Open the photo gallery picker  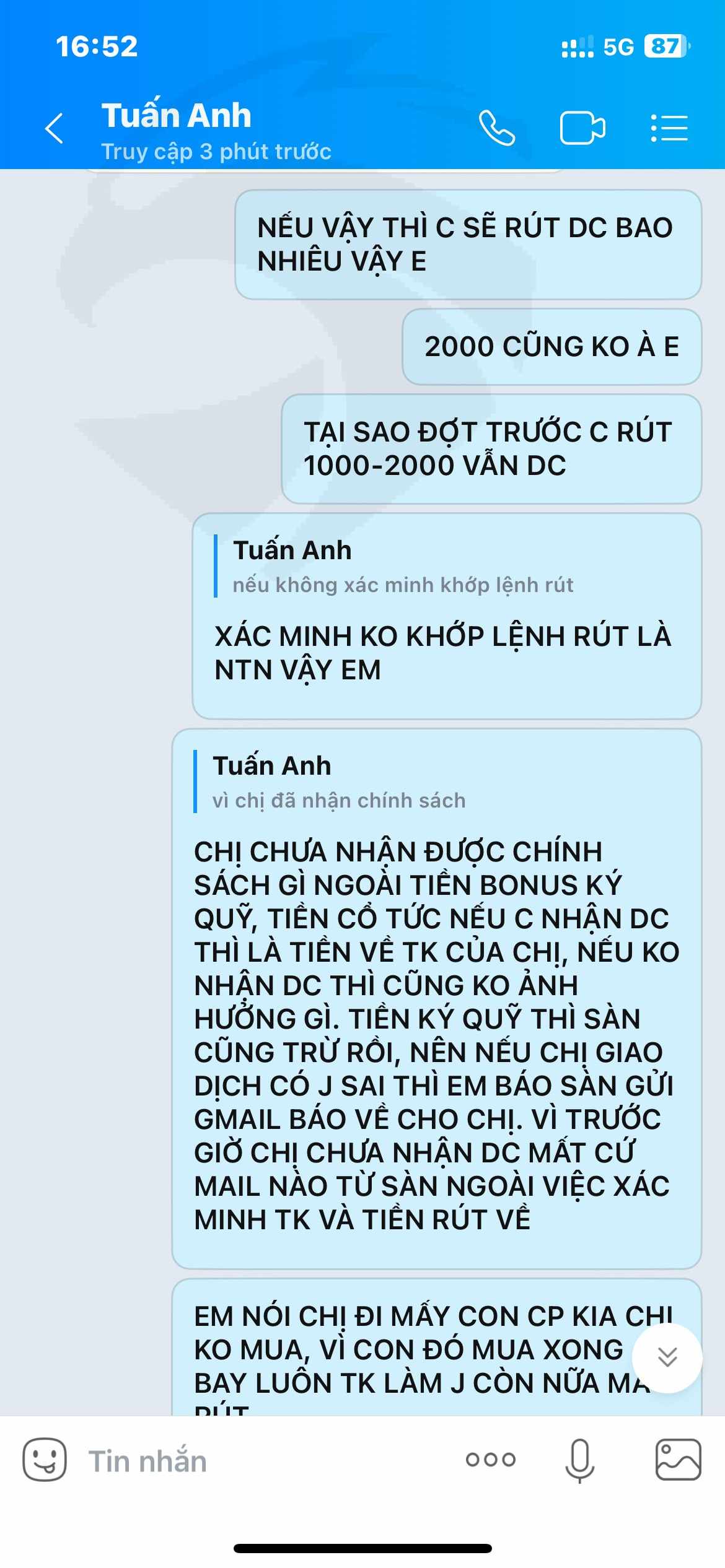679,1460
